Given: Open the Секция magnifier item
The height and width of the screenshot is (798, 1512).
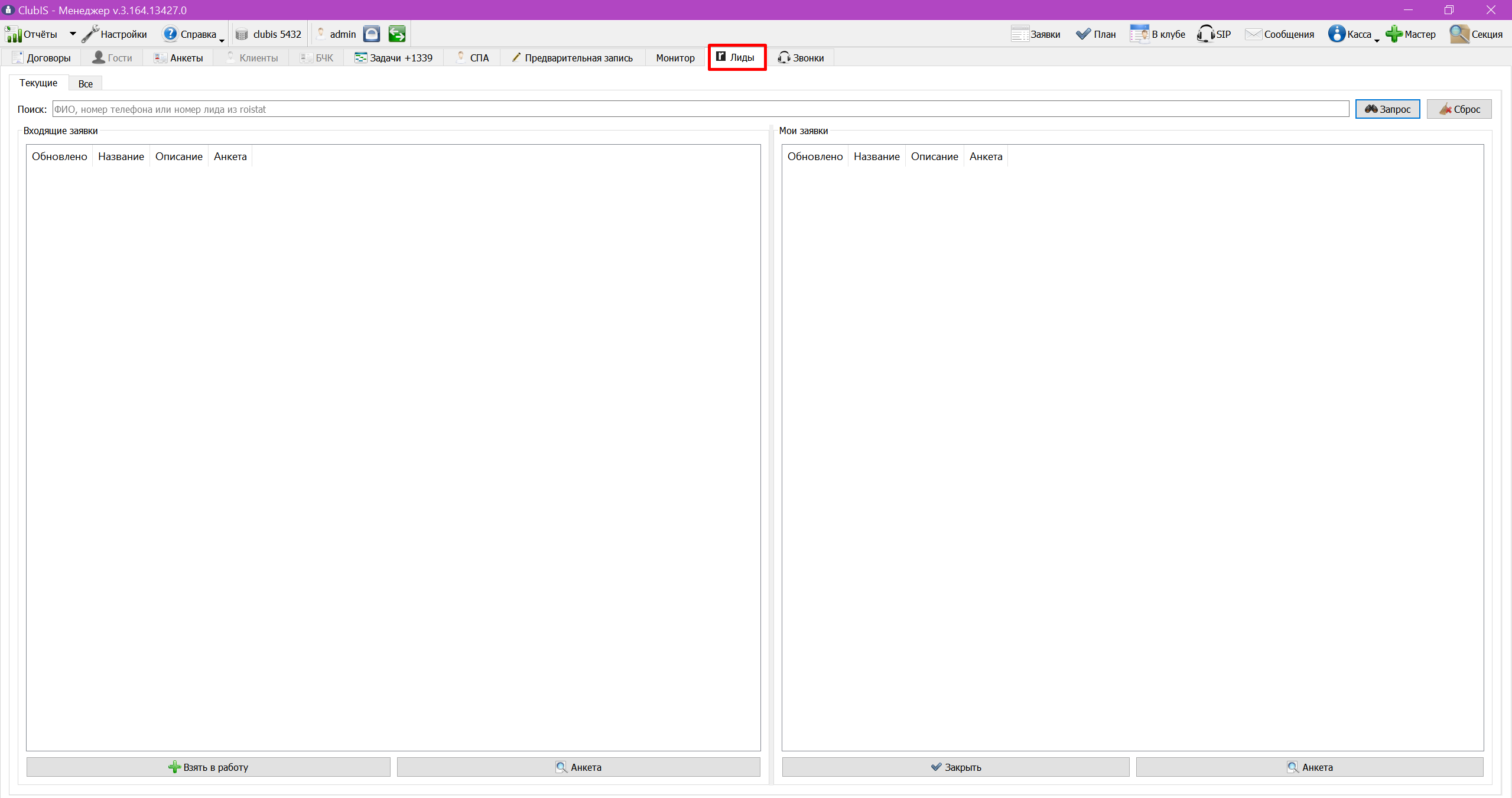Looking at the screenshot, I should click(1476, 34).
